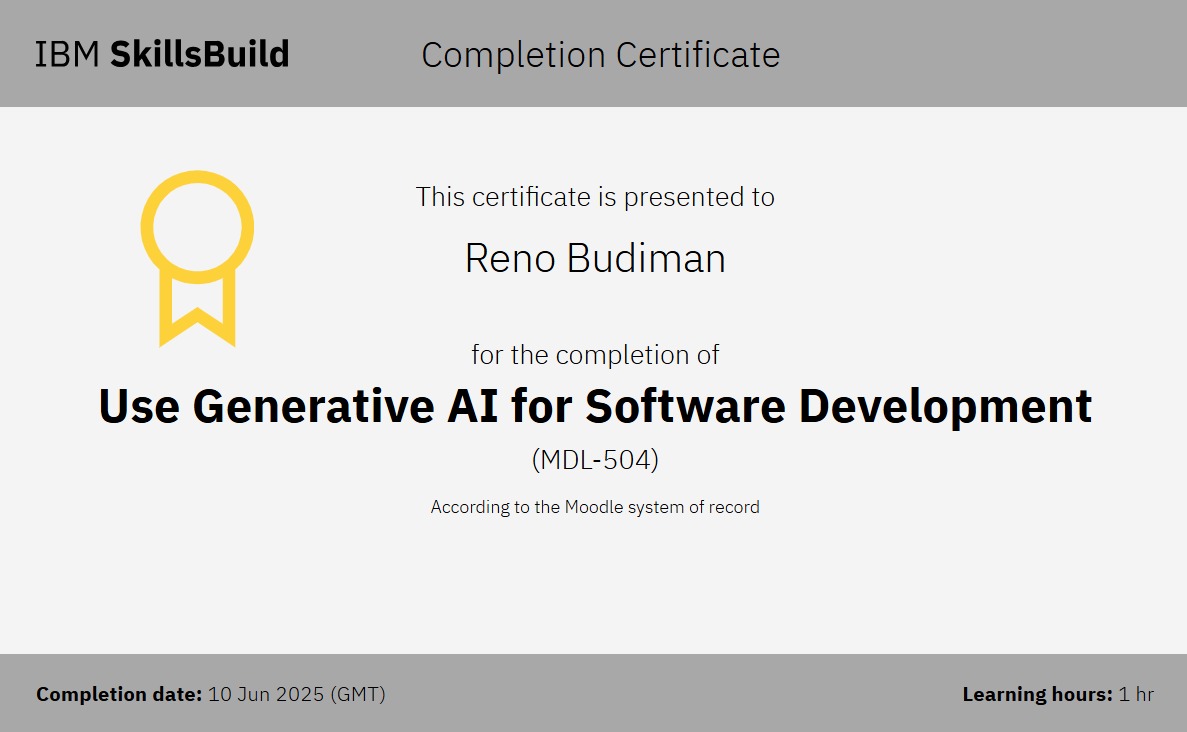
Task: Select the course code (MDL-504)
Action: pos(595,460)
